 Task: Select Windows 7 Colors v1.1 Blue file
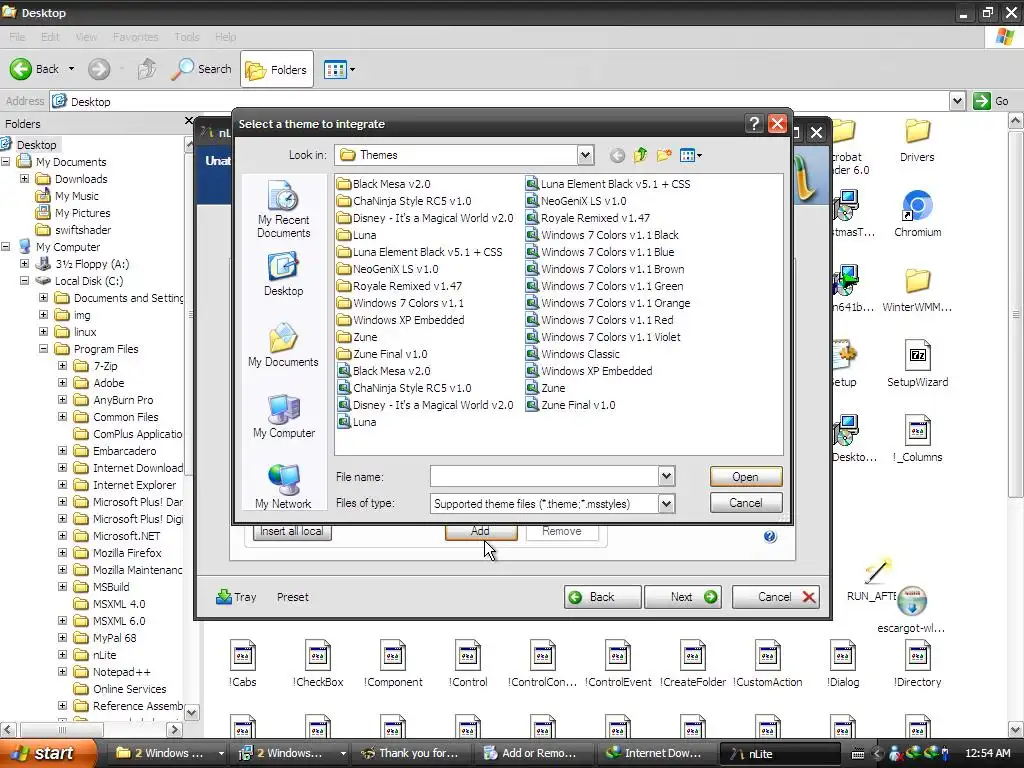[x=600, y=252]
